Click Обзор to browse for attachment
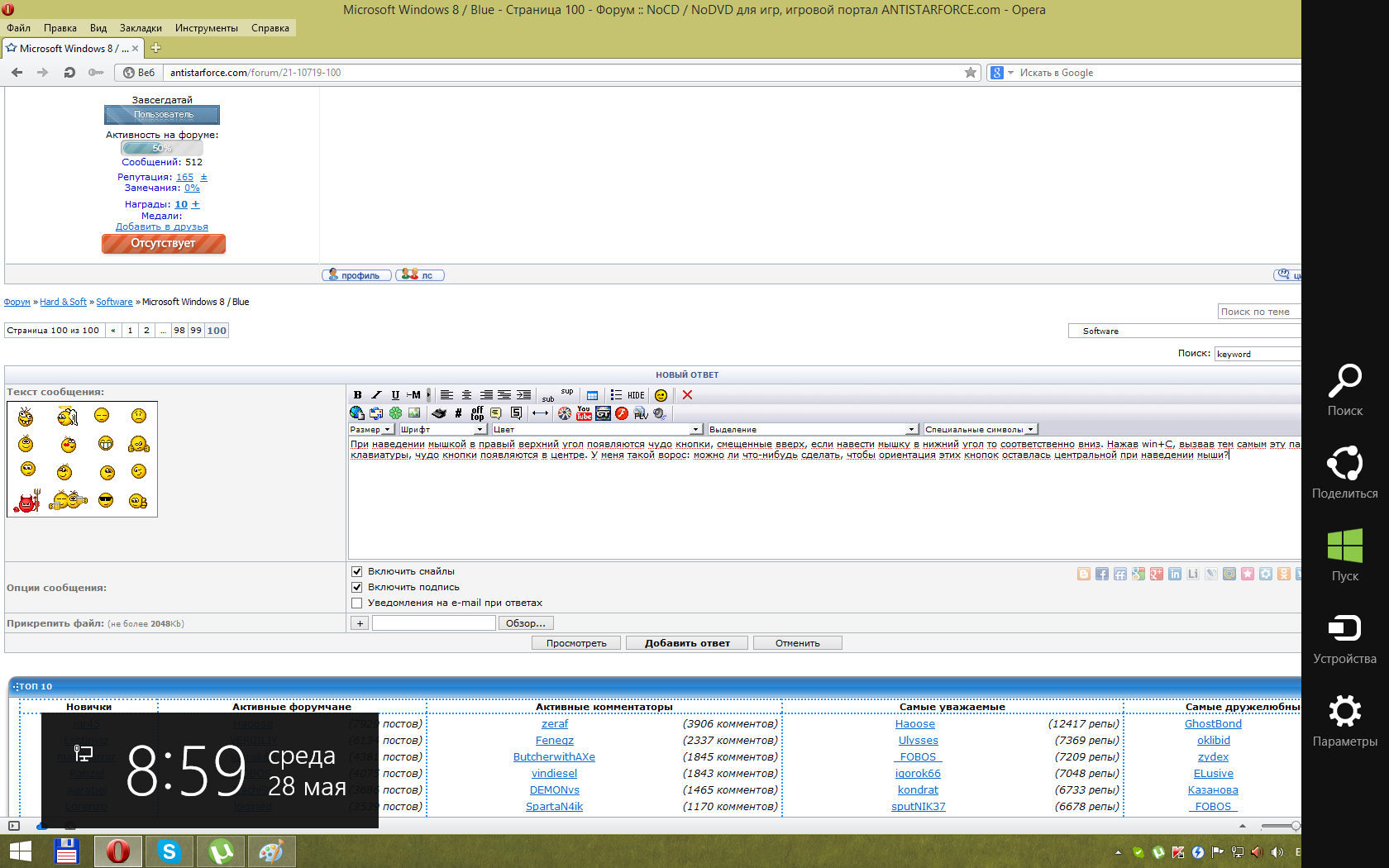The width and height of the screenshot is (1389, 868). tap(526, 623)
